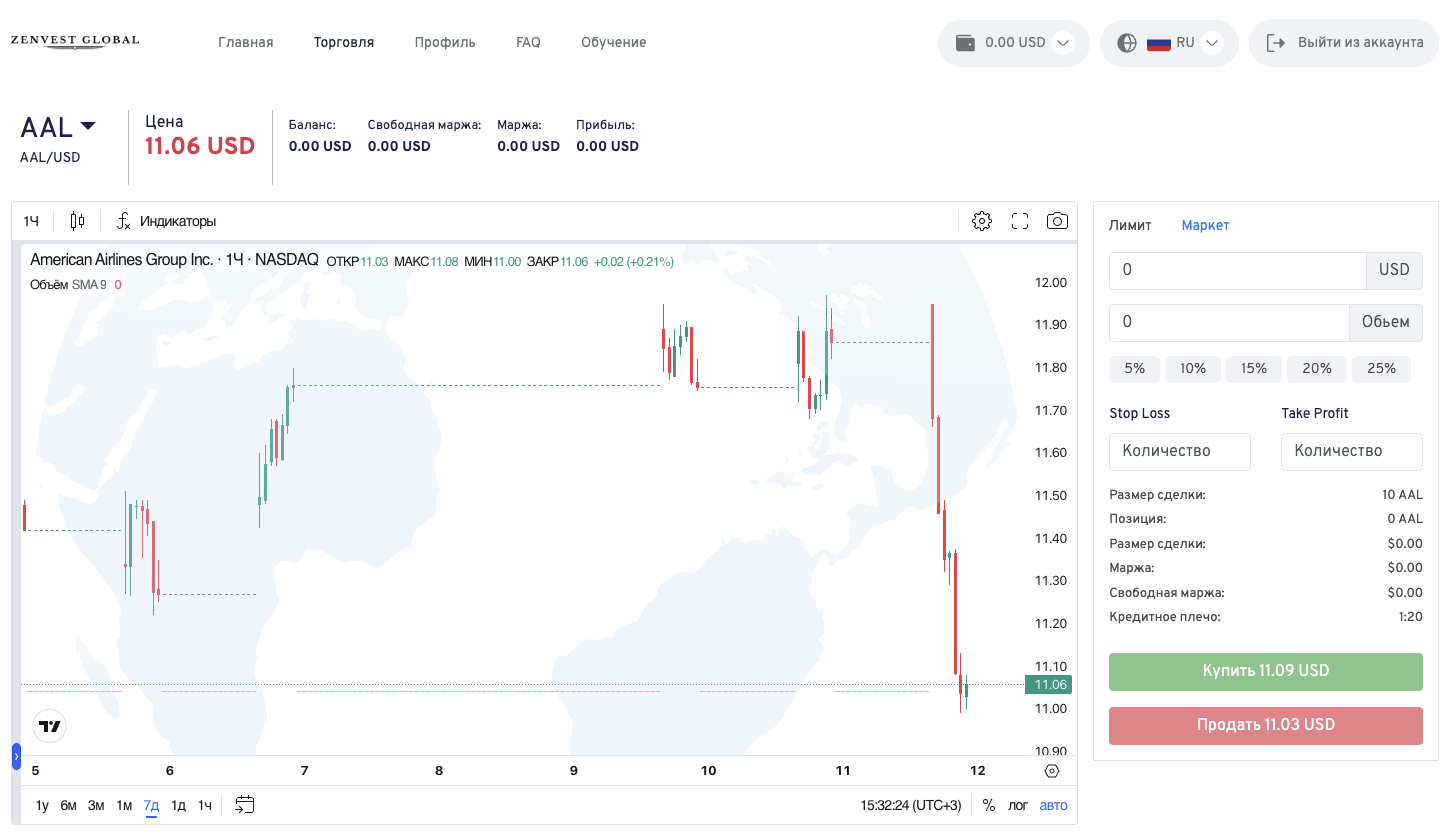Select the 15% amount preset

pos(1254,369)
